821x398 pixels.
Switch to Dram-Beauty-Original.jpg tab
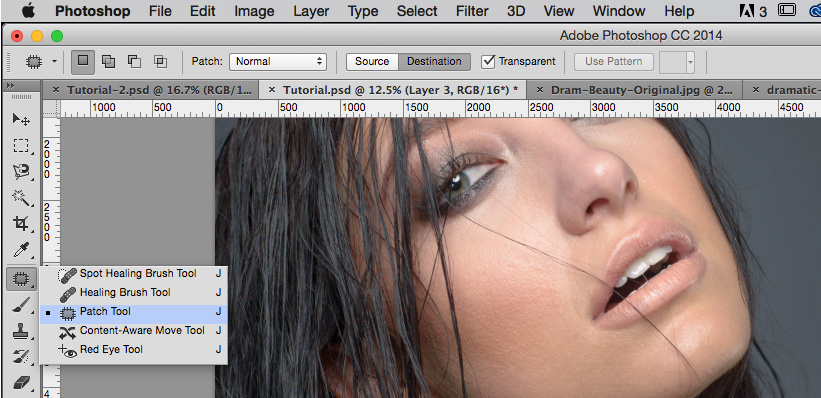pos(641,90)
